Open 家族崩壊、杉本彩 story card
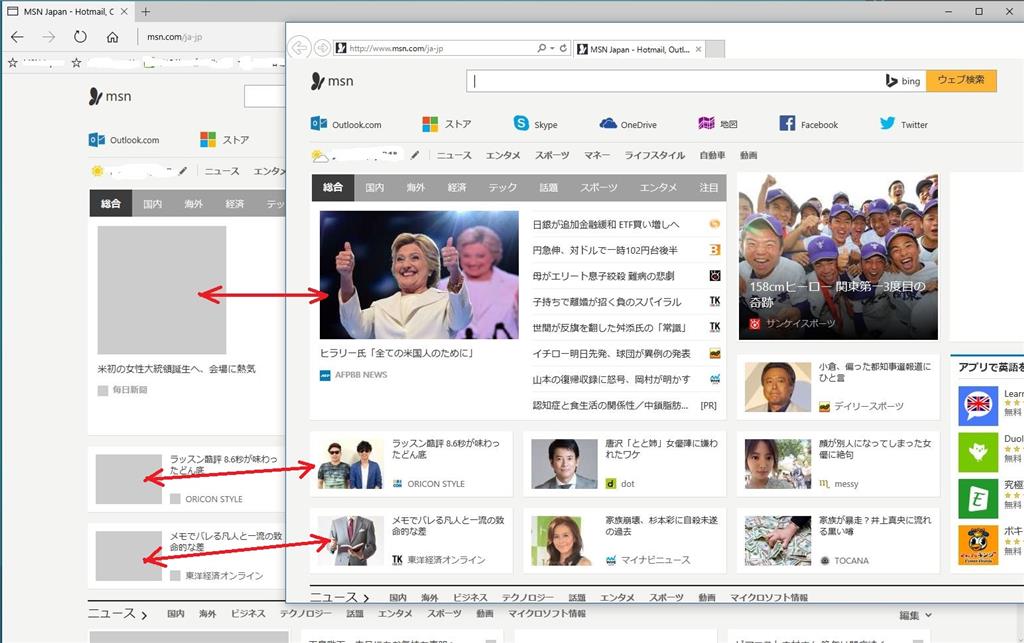The height and width of the screenshot is (643, 1024). 624,541
